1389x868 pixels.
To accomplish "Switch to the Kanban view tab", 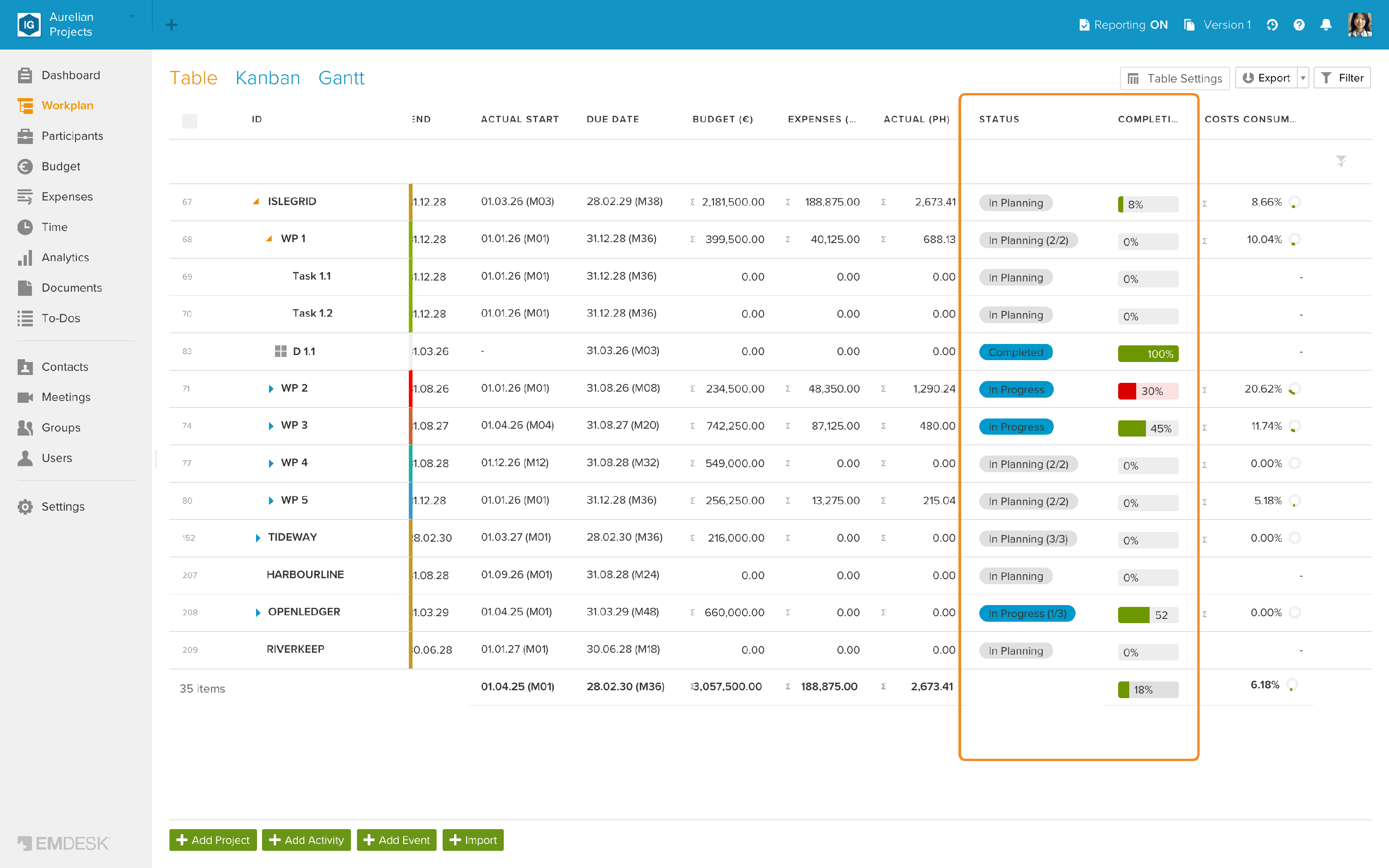I will pos(268,78).
